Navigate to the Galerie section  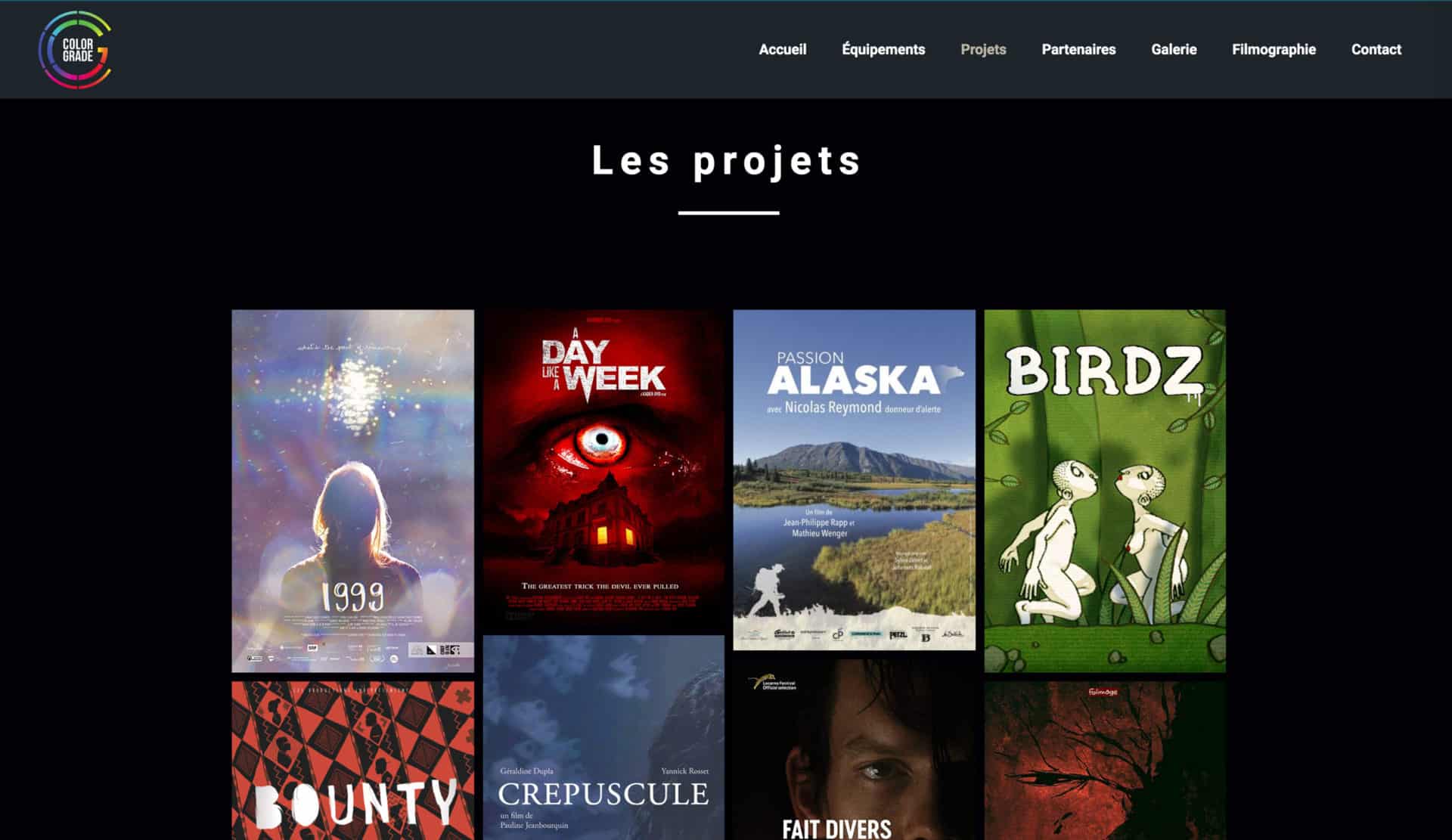[x=1174, y=49]
